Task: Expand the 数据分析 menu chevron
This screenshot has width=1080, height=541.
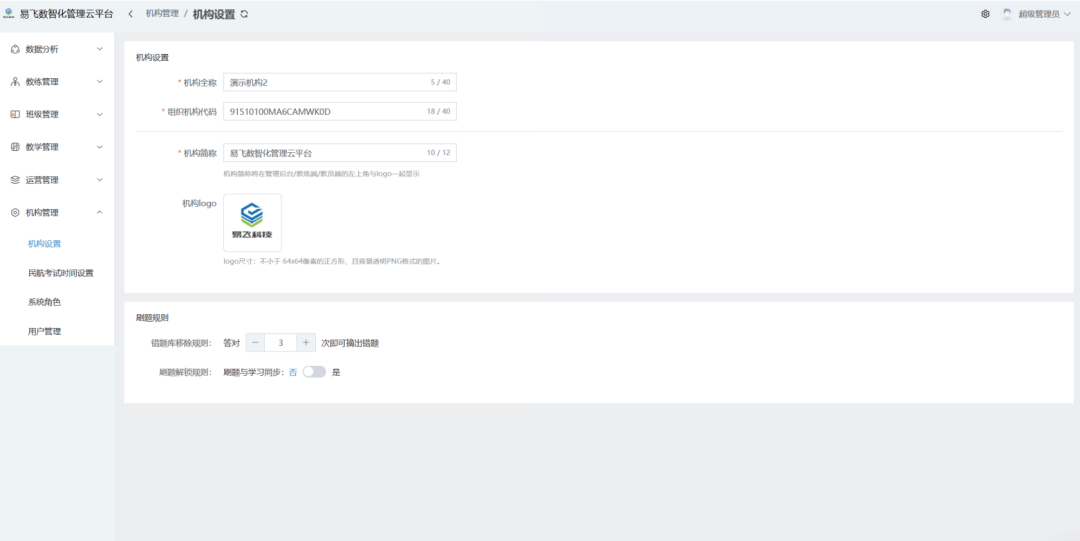Action: pos(99,49)
